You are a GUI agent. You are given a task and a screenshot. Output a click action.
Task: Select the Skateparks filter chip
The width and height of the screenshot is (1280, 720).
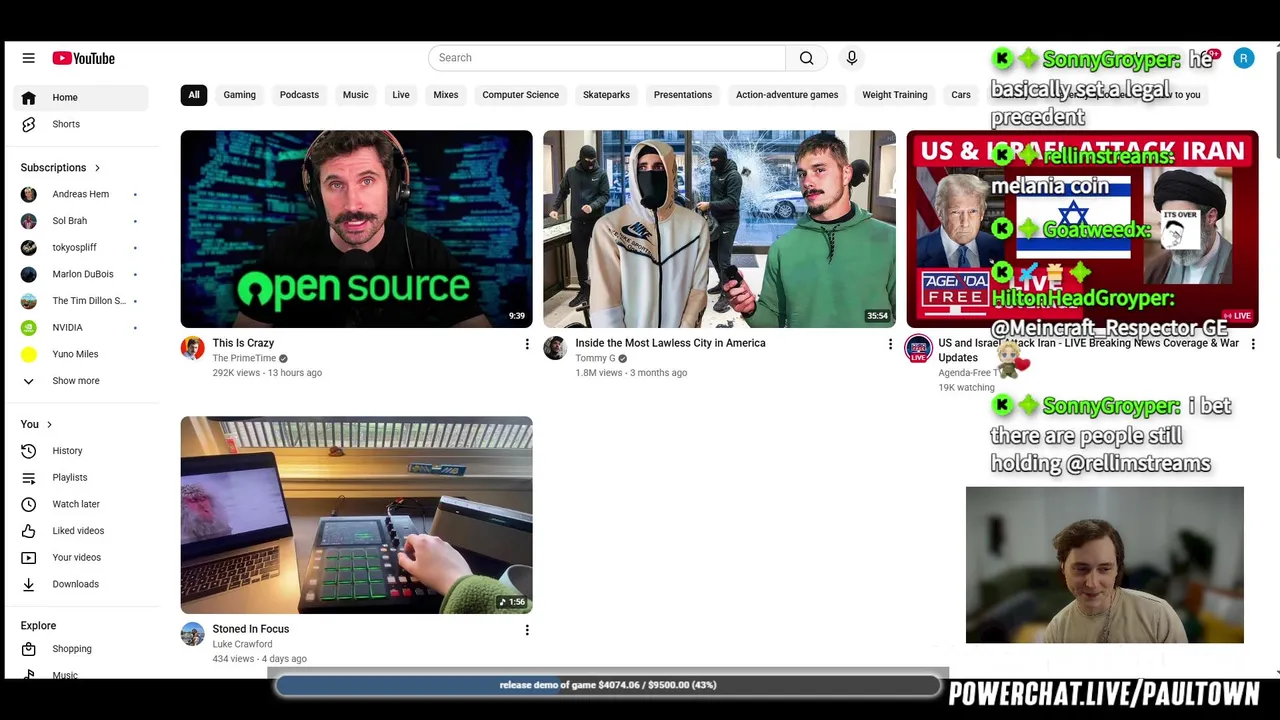[x=606, y=95]
